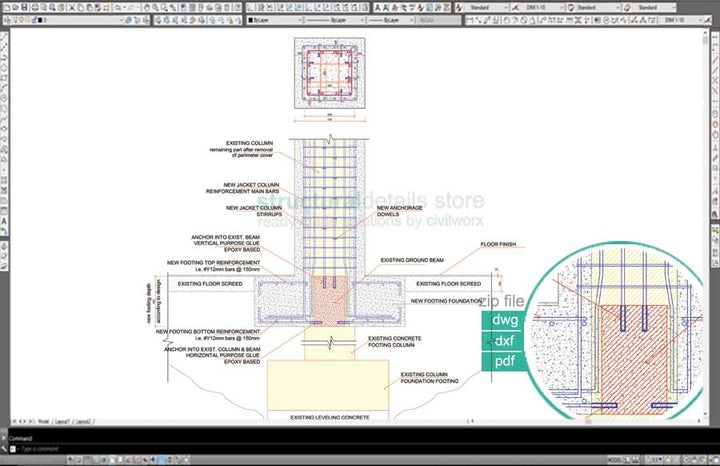Select the Rectangle tool in the Draw toolbar

point(4,78)
